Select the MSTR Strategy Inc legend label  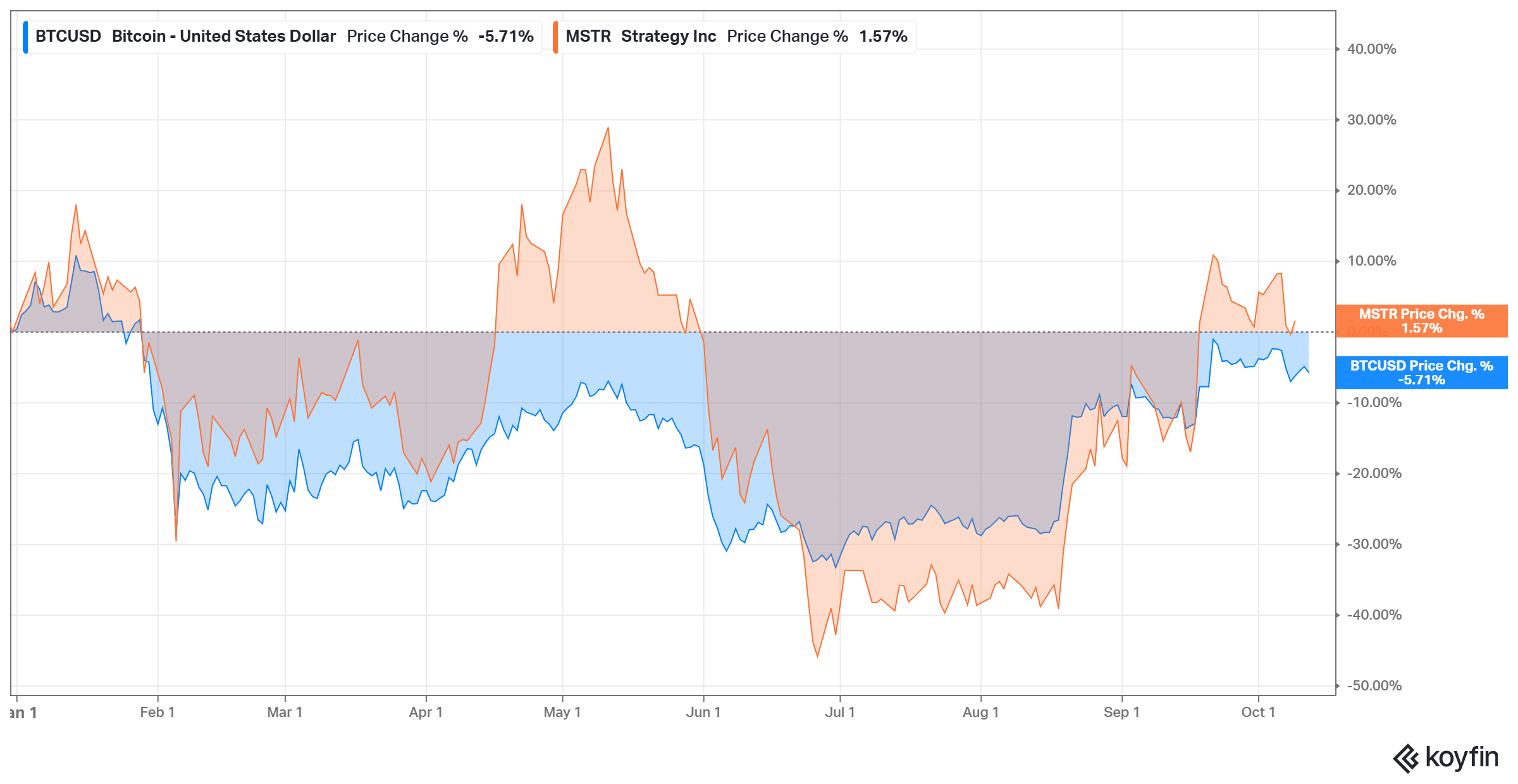(641, 36)
